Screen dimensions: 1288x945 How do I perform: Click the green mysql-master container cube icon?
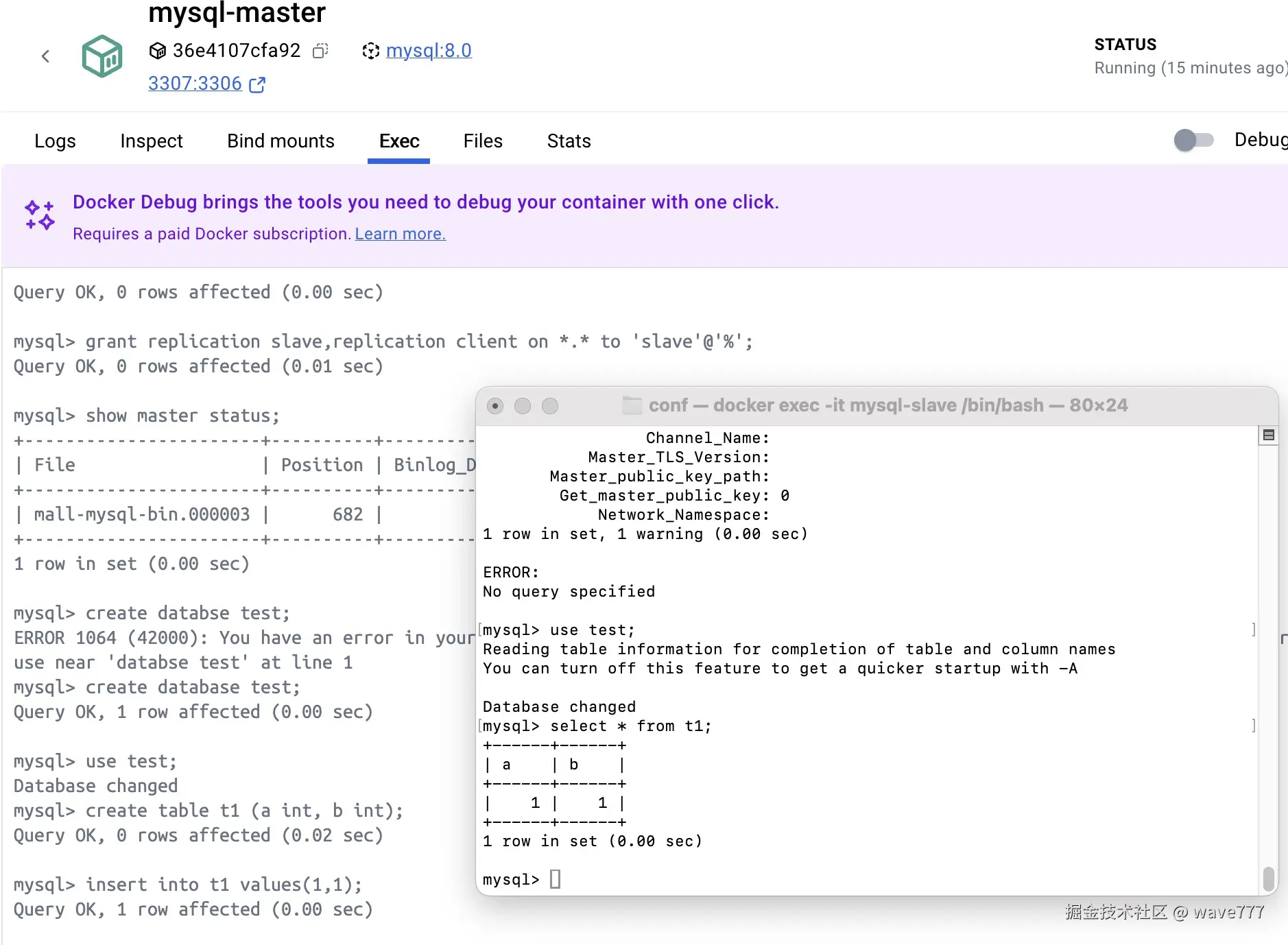(x=102, y=56)
